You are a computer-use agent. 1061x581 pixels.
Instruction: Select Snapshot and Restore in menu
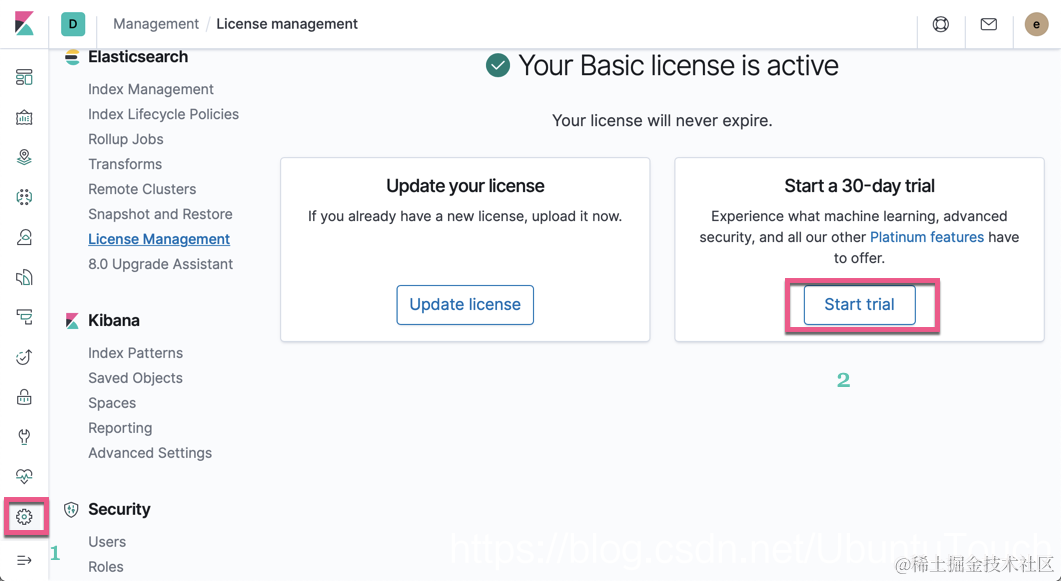click(x=160, y=214)
